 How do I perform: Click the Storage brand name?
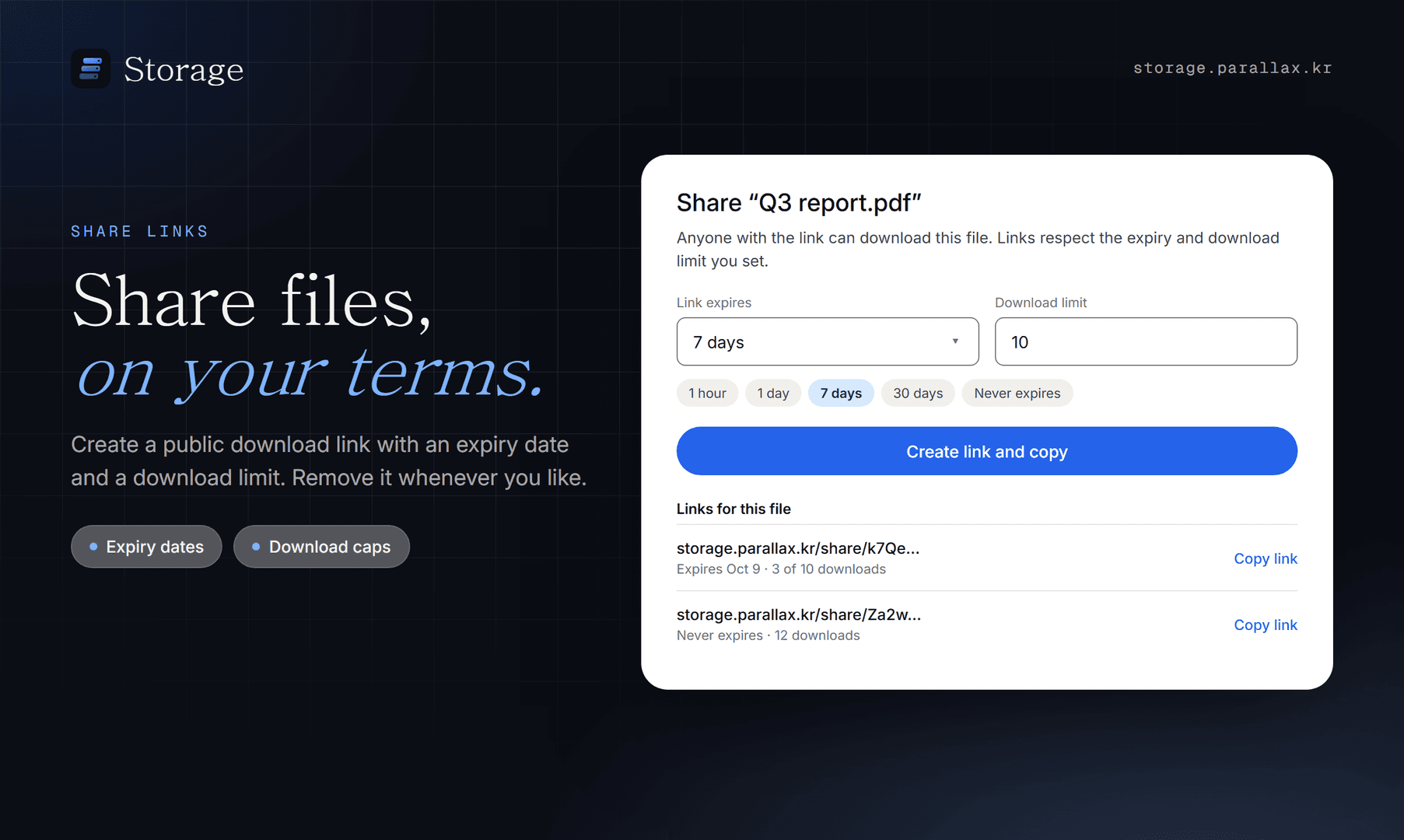184,69
